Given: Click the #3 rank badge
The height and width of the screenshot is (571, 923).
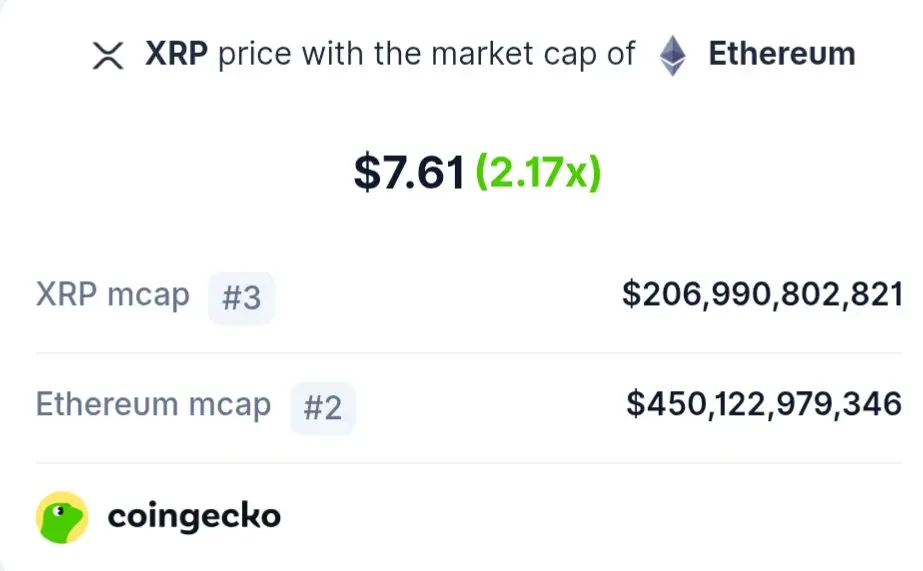Looking at the screenshot, I should (x=241, y=298).
